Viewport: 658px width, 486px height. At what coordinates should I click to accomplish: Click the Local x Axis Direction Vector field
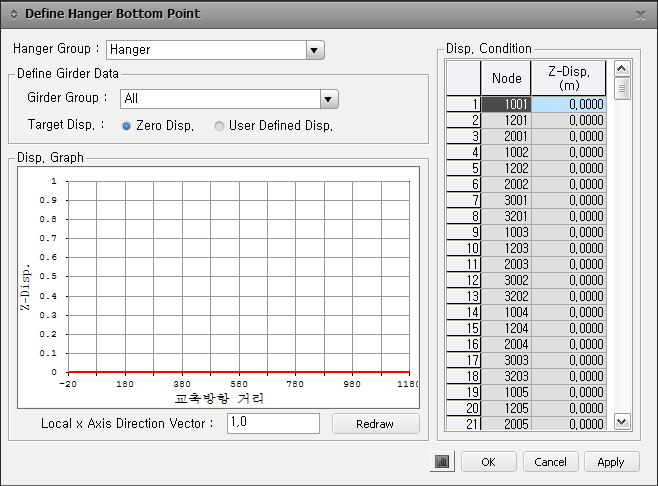click(x=273, y=423)
